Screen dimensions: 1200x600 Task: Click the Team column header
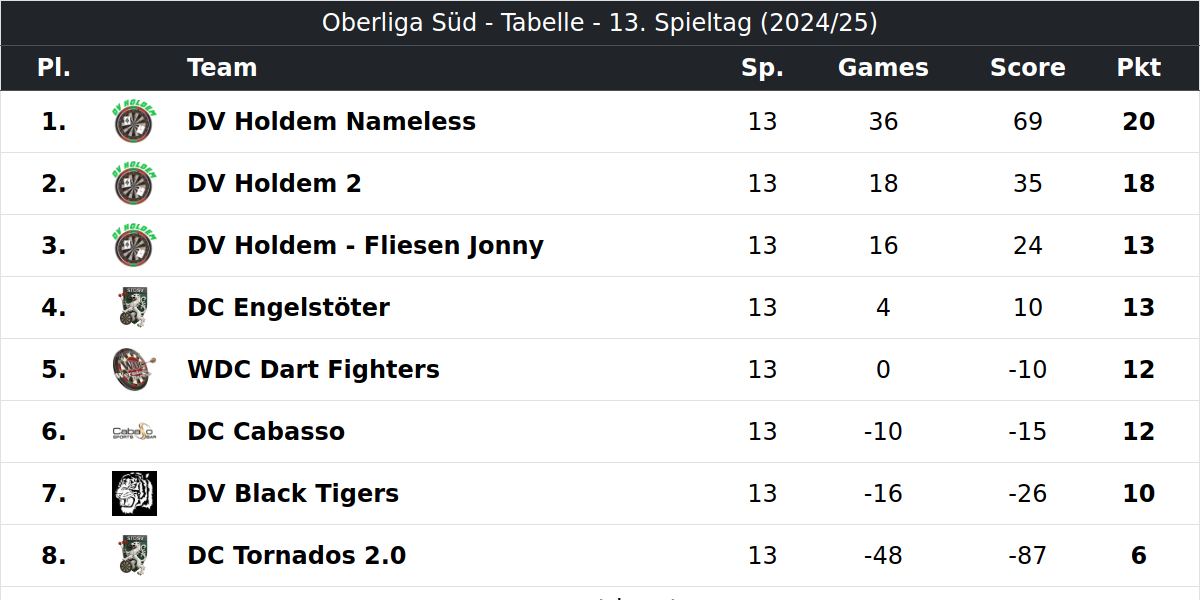click(x=222, y=68)
